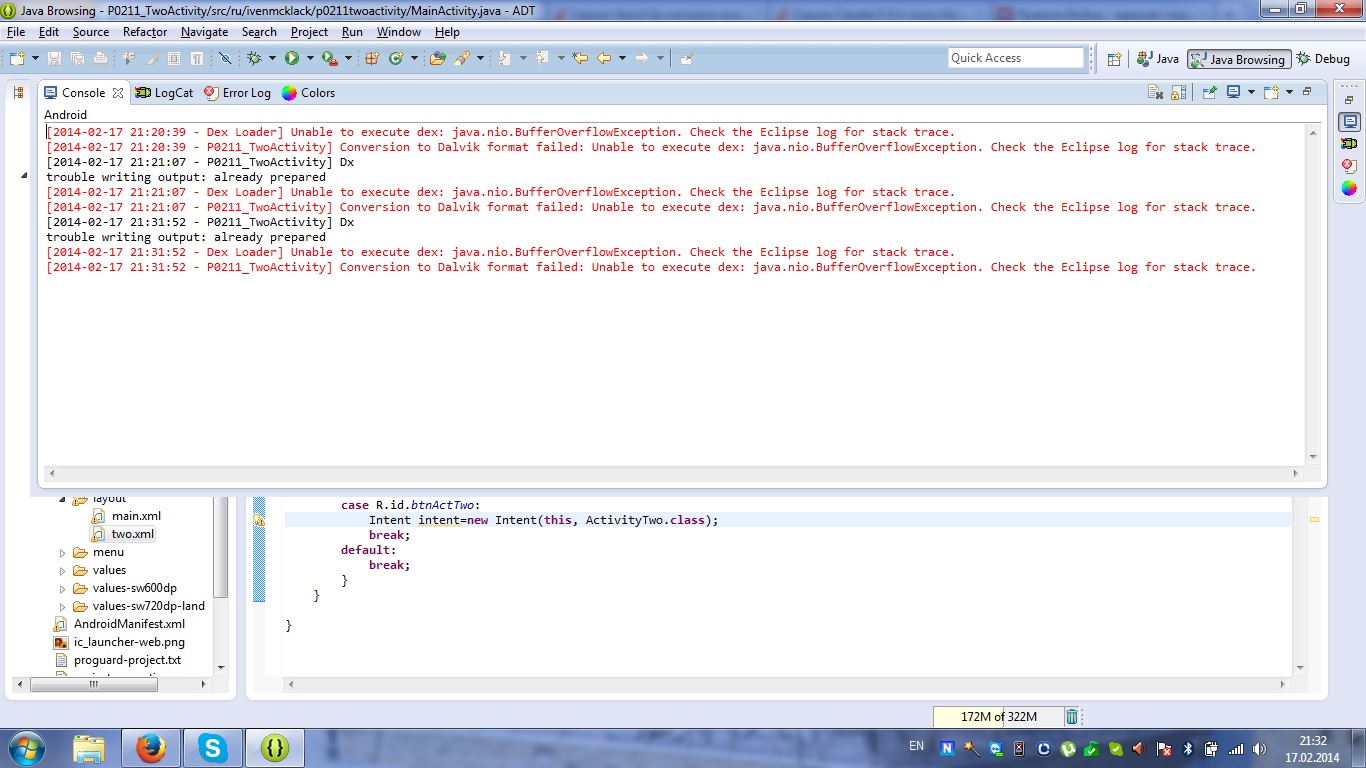The width and height of the screenshot is (1366, 768).
Task: Open Skype from the taskbar
Action: 213,748
